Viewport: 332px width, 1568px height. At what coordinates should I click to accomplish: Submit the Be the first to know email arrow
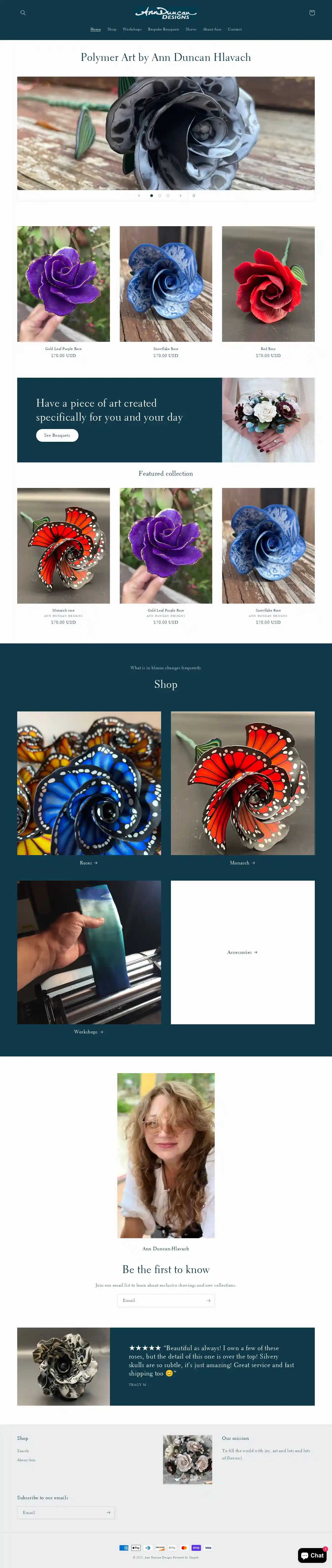click(208, 1300)
